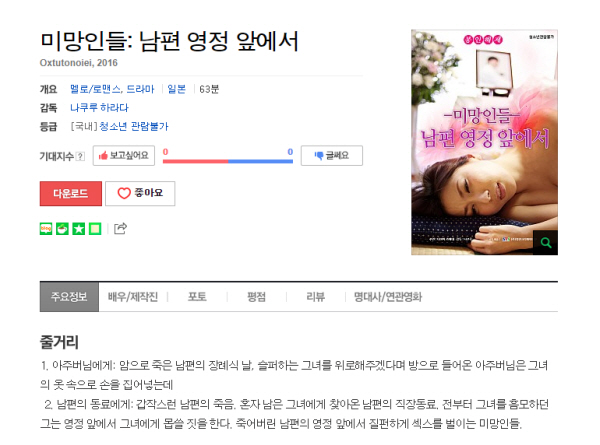
Task: Click the movie poster thumbnail
Action: tap(484, 142)
